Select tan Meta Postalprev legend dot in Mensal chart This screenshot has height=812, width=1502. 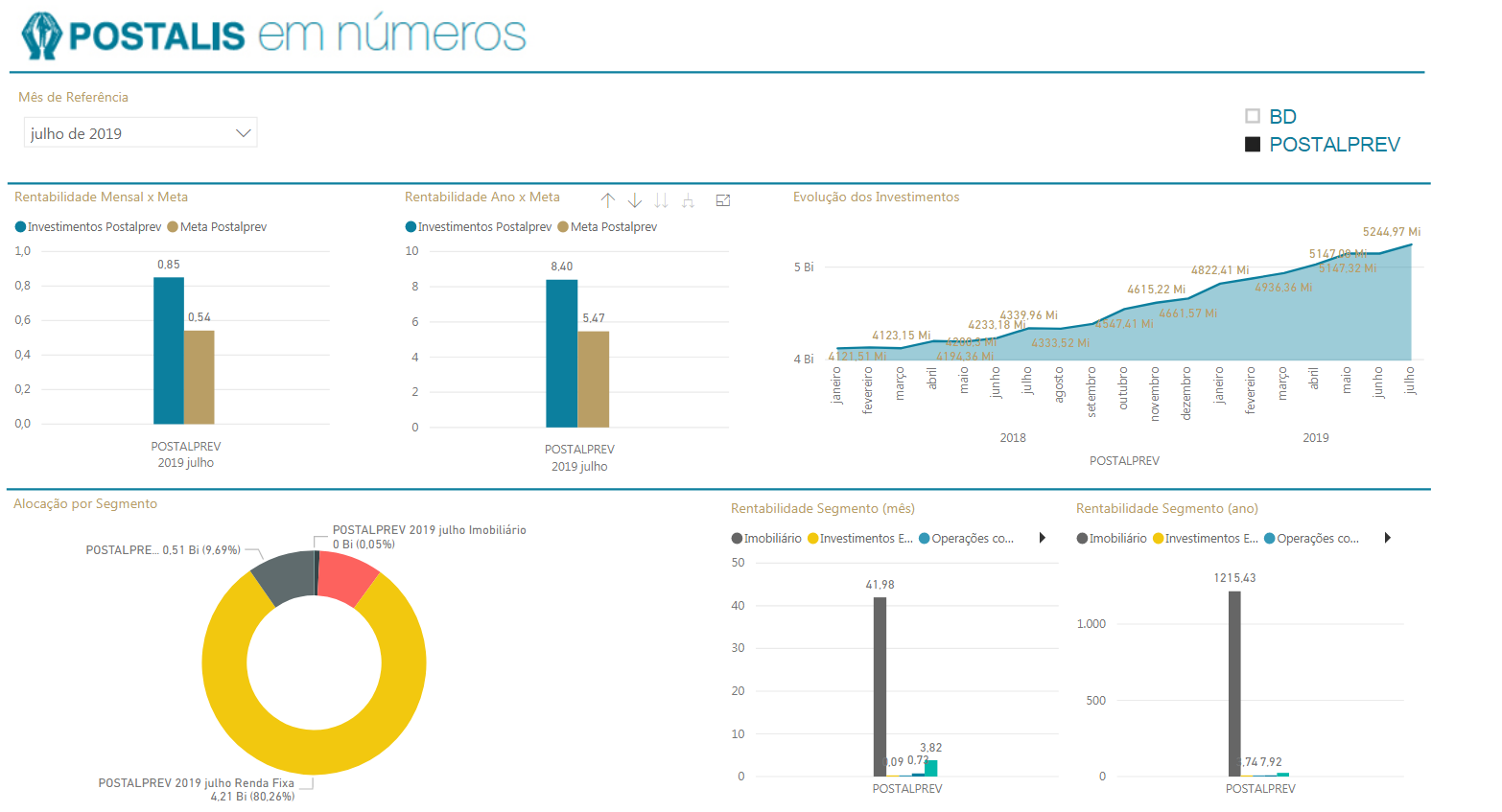(x=173, y=227)
